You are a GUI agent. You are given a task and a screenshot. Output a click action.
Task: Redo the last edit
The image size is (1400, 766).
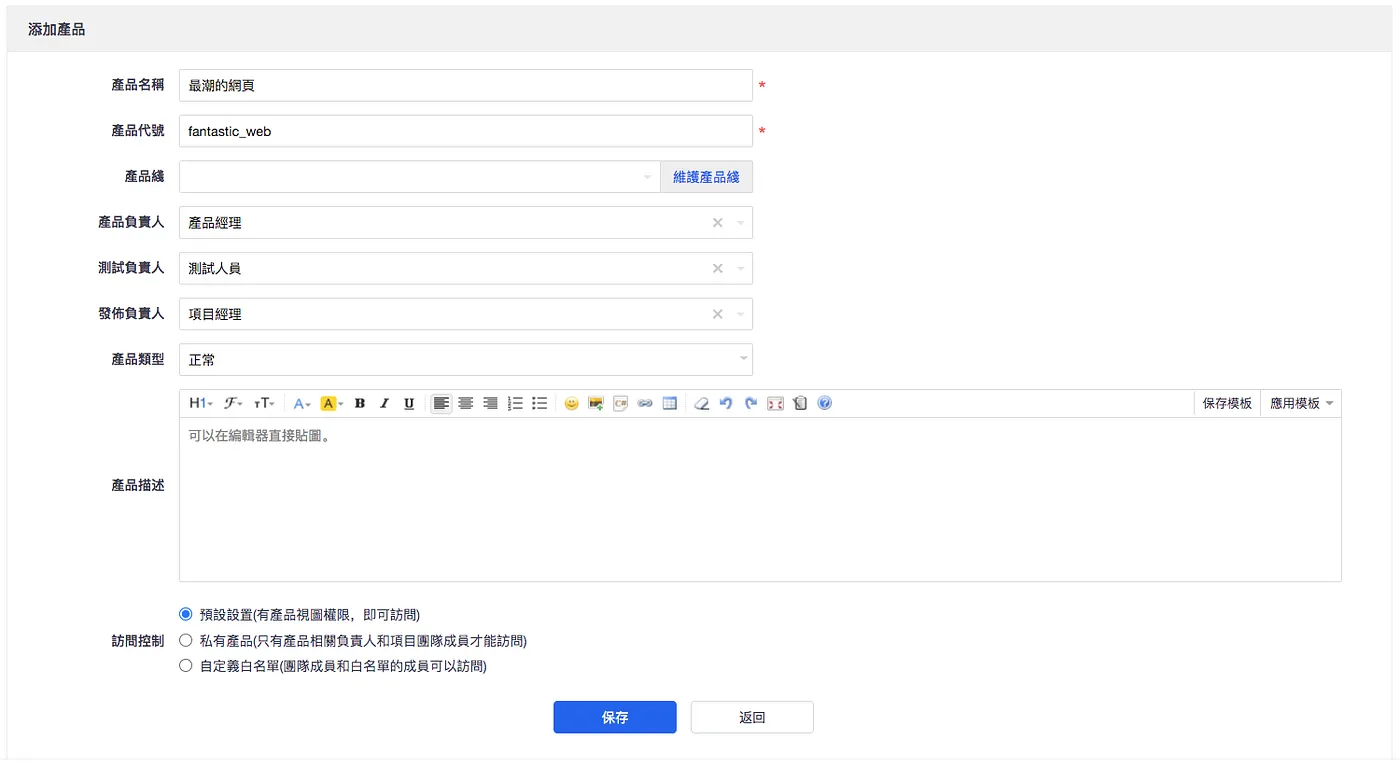click(751, 404)
